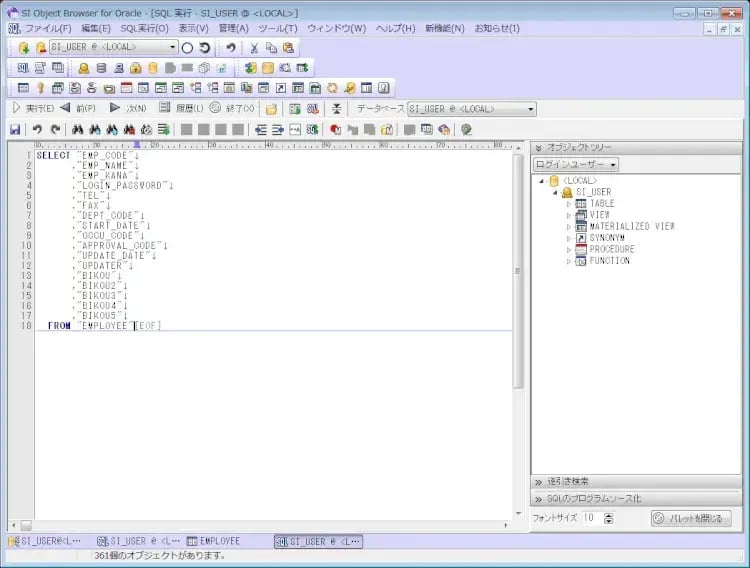
Task: Open the SQL実行(O) menu
Action: tap(144, 28)
